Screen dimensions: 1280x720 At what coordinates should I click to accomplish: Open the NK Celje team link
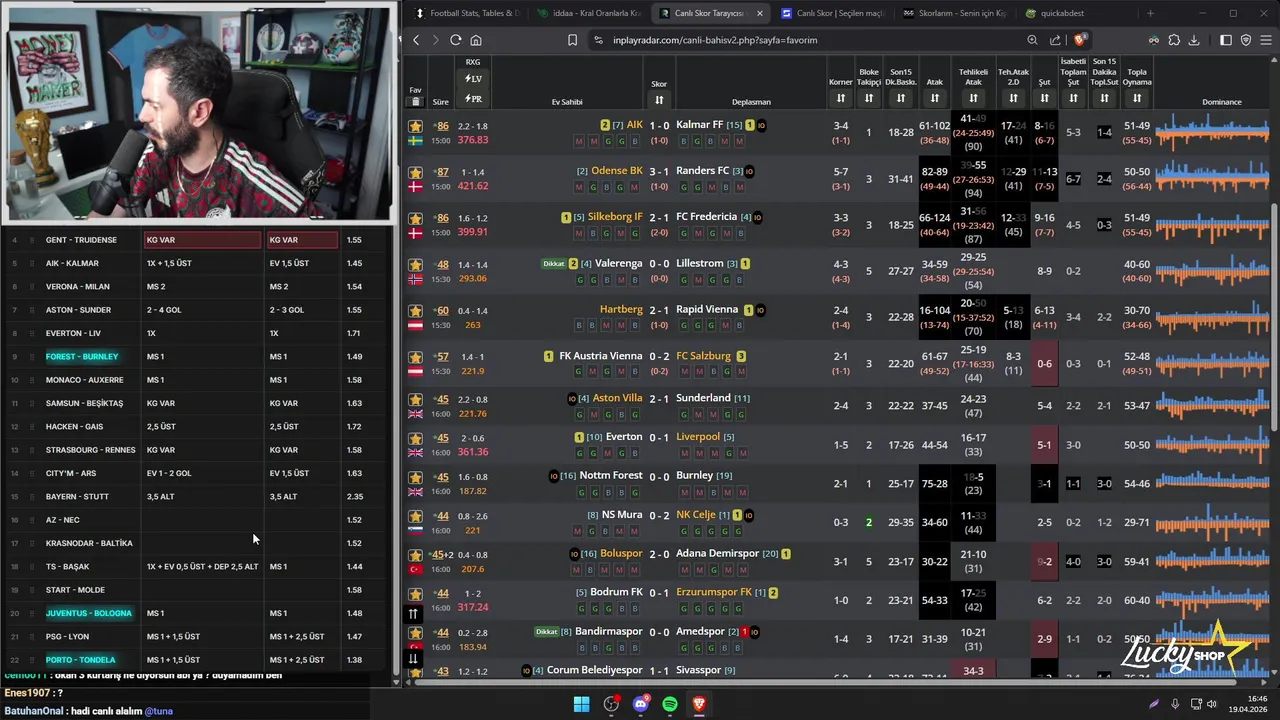pyautogui.click(x=696, y=515)
